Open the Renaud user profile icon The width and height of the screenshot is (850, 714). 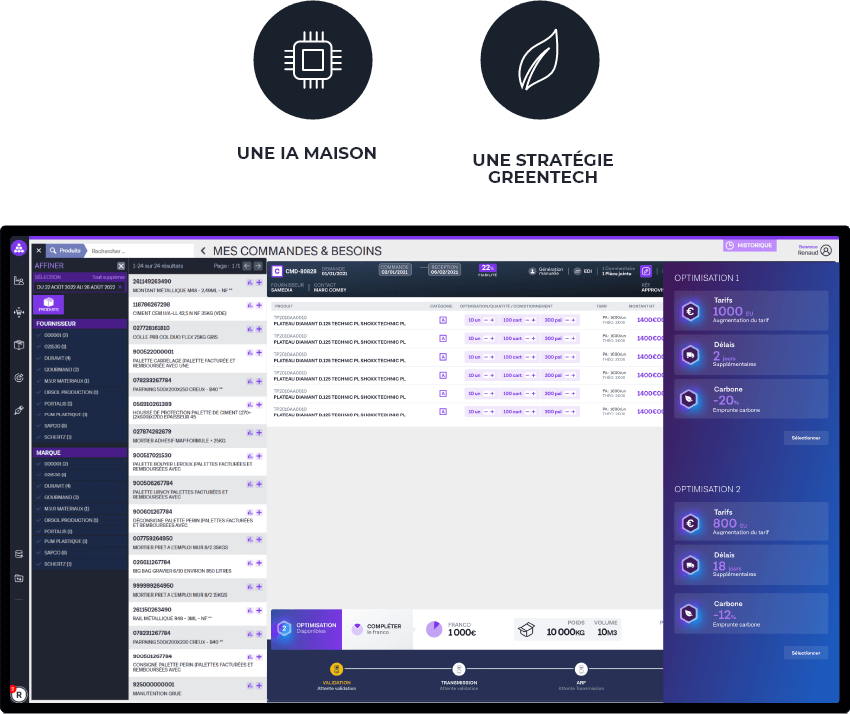[x=825, y=251]
